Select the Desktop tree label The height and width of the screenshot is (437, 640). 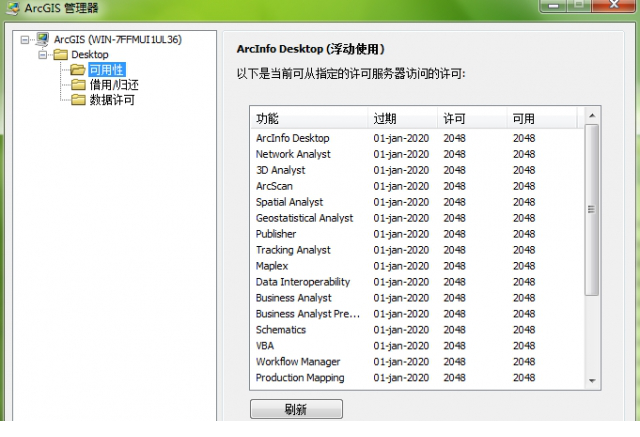point(90,55)
